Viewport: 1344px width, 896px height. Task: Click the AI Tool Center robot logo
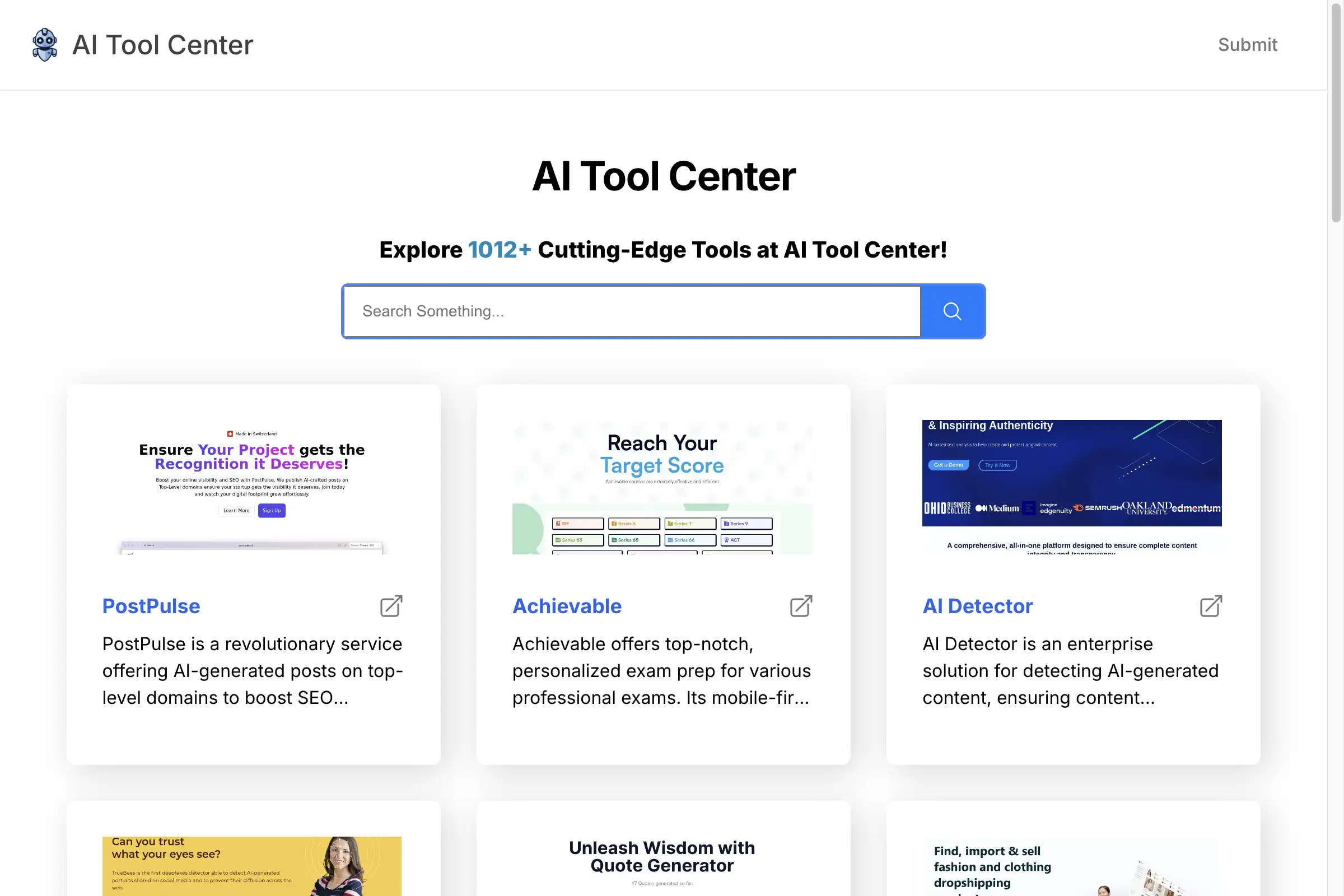pos(44,44)
